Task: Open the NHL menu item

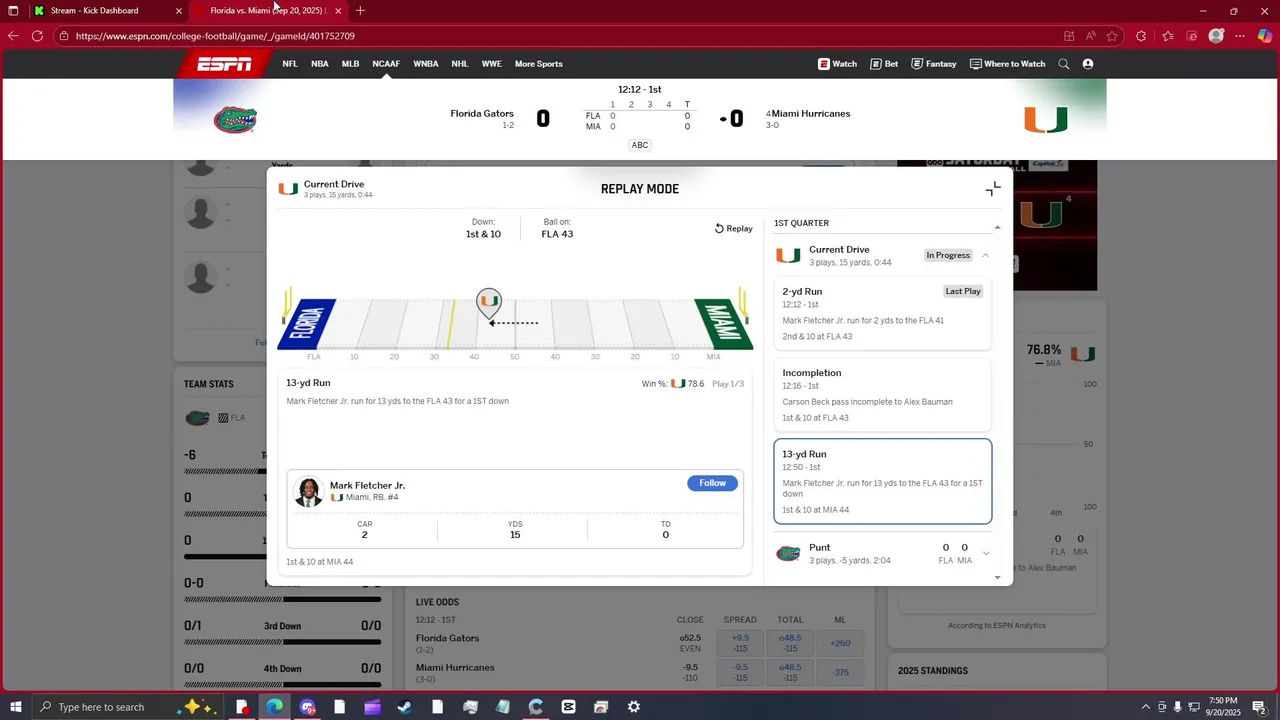Action: pyautogui.click(x=460, y=64)
